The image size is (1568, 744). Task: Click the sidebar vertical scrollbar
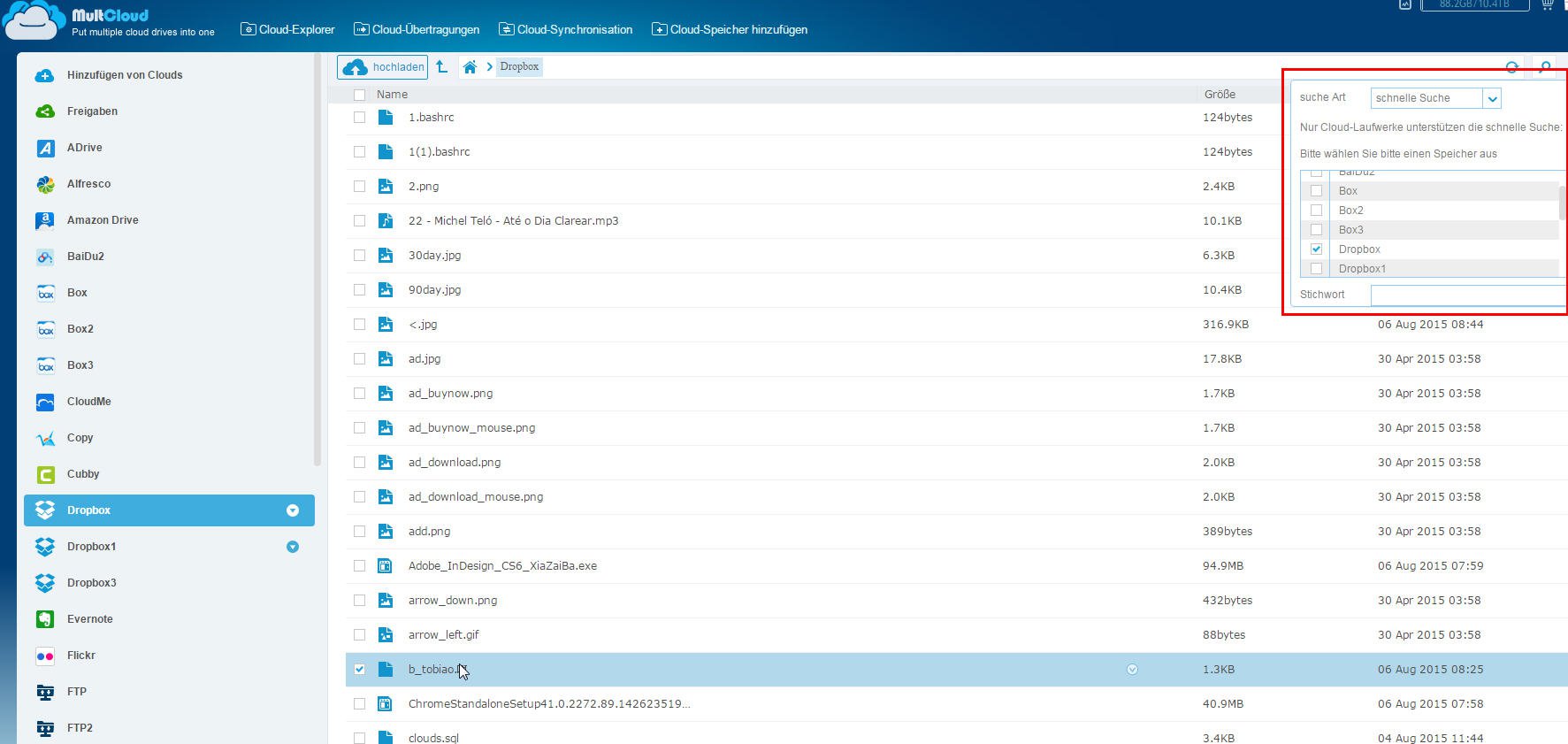(x=317, y=258)
